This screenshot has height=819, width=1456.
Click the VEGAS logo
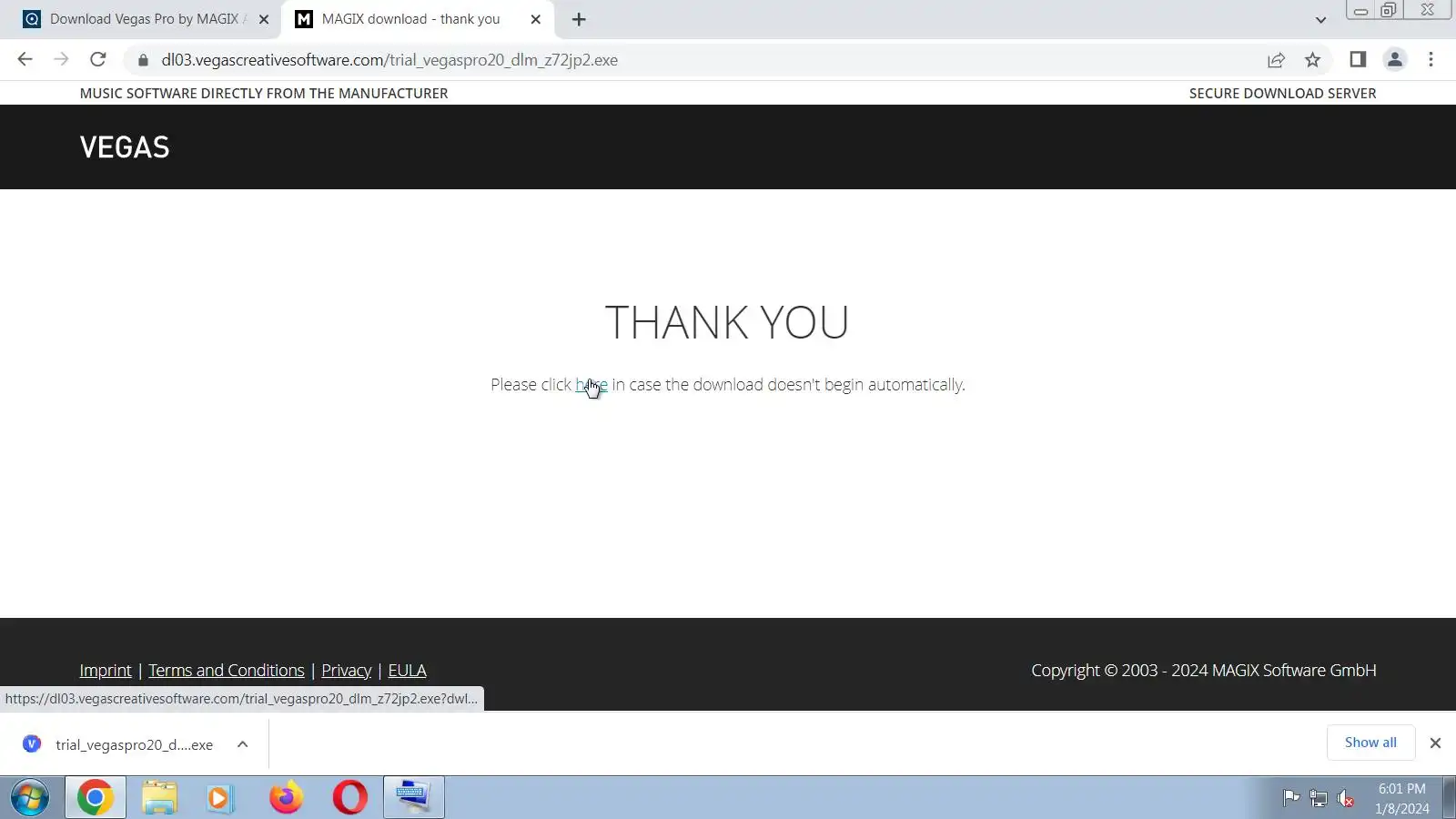(x=125, y=147)
